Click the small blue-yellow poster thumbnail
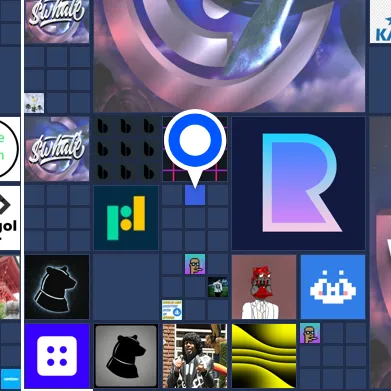 [x=172, y=310]
